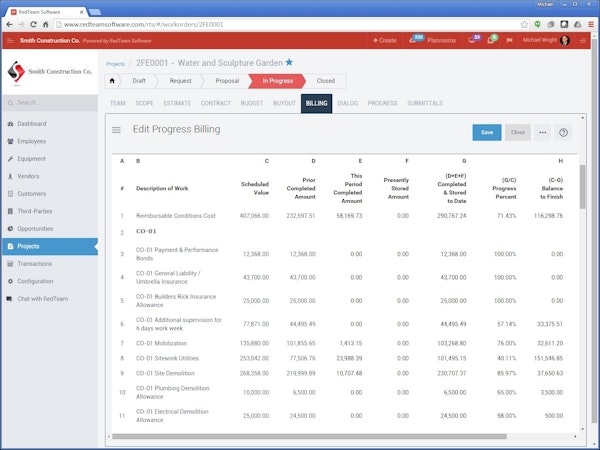Close the RedTeam Software browser tab

pyautogui.click(x=82, y=12)
